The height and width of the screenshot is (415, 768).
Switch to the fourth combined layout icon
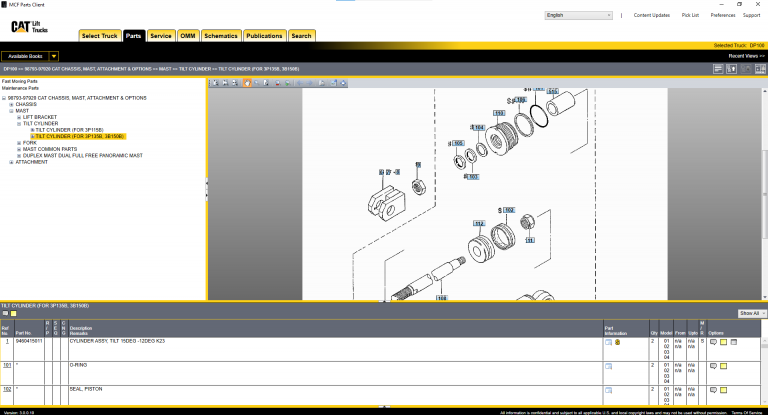tap(760, 69)
